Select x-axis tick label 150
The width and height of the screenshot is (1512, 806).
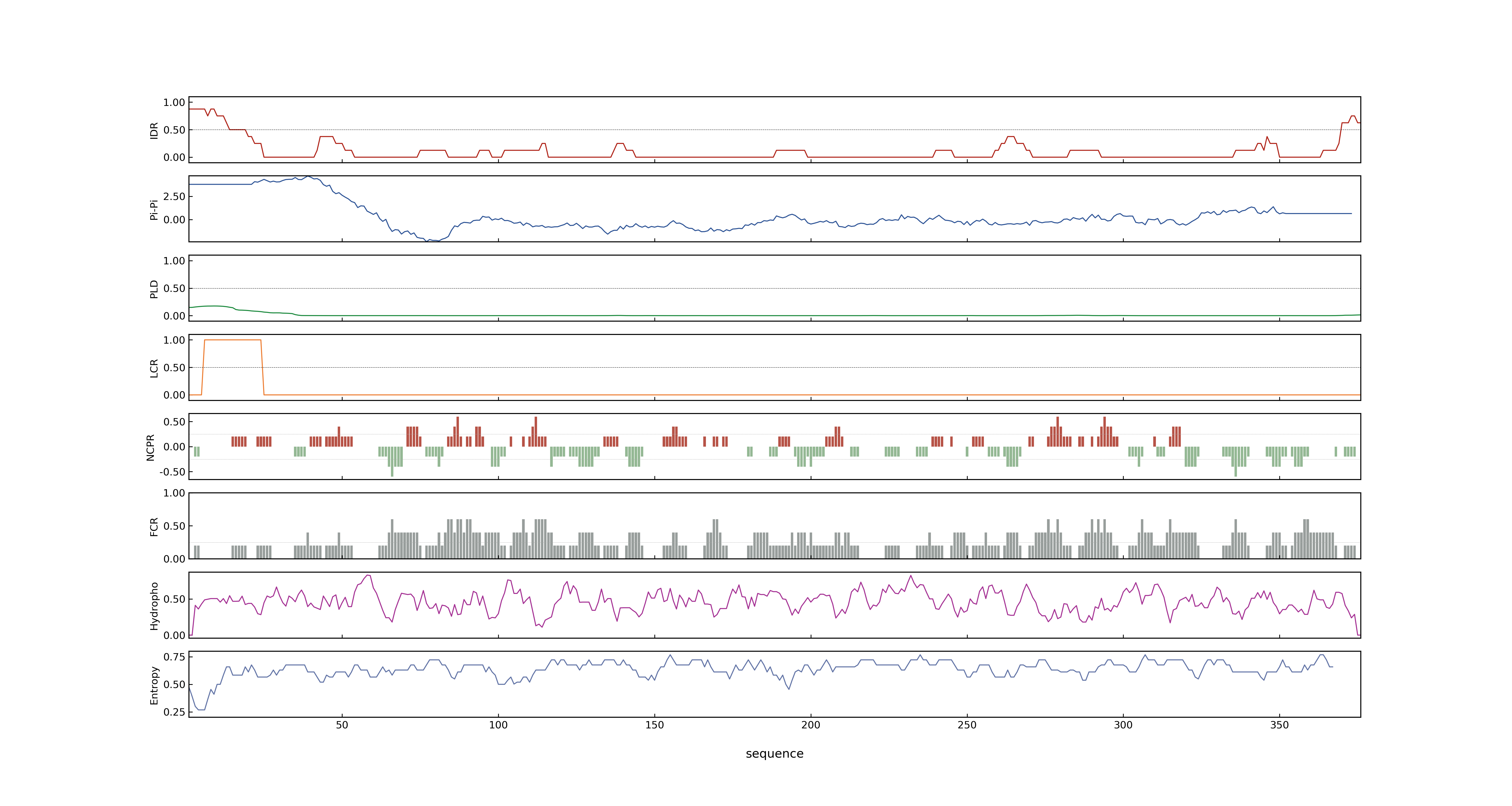(654, 725)
